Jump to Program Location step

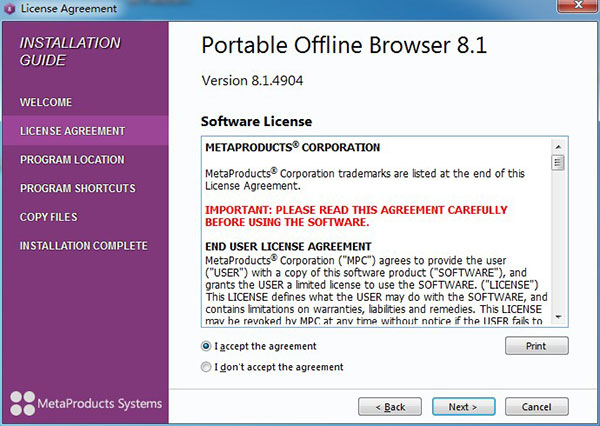pos(72,160)
